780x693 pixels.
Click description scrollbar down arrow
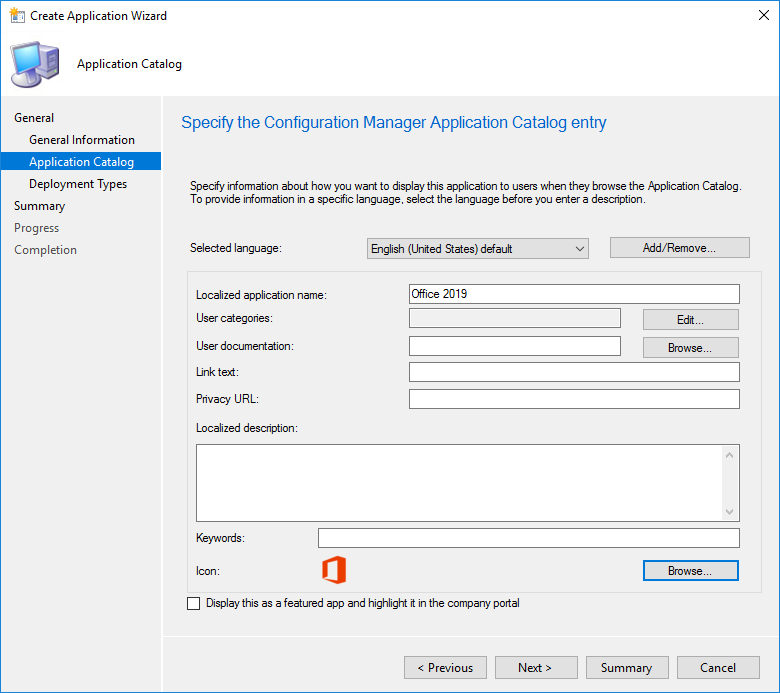(x=729, y=511)
